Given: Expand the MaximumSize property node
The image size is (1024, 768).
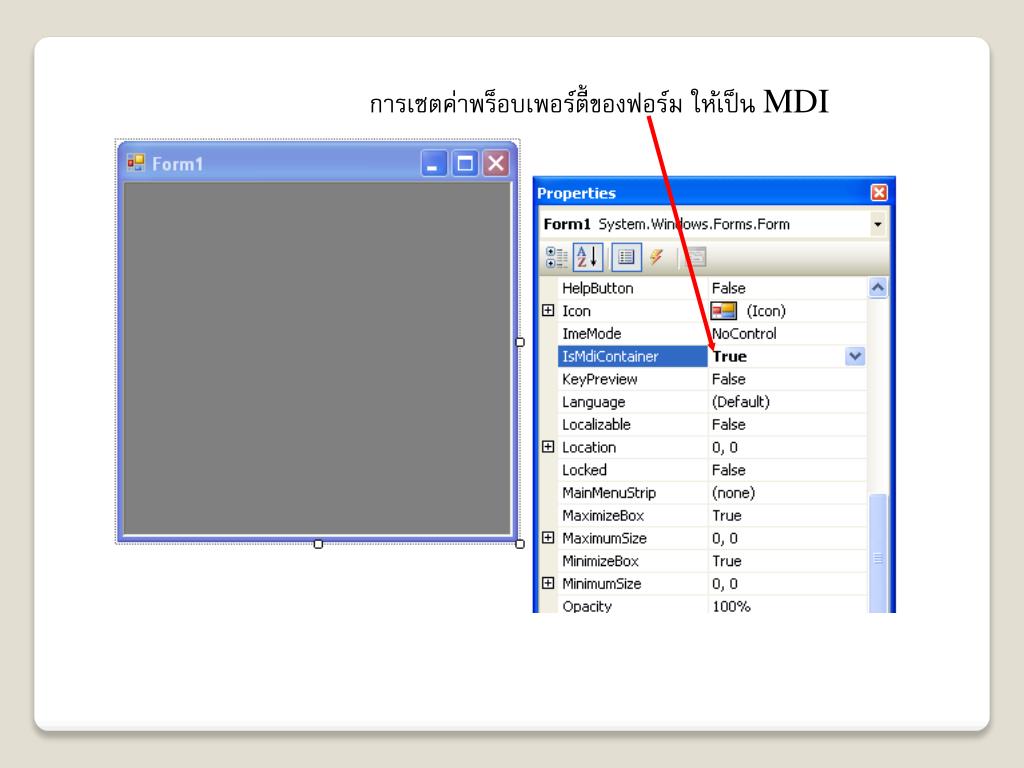Looking at the screenshot, I should click(548, 538).
